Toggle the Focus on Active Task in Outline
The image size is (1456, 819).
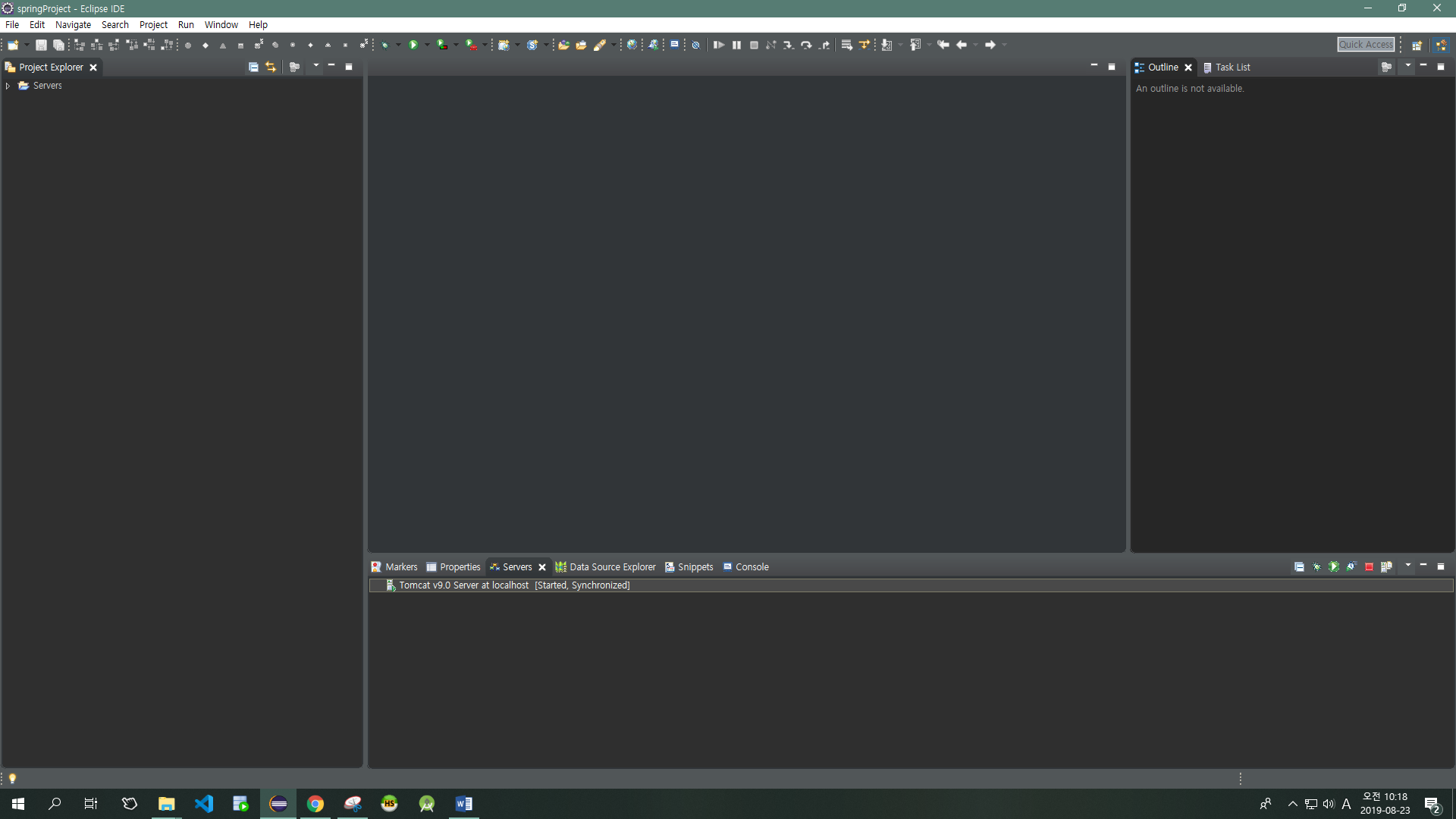1386,67
